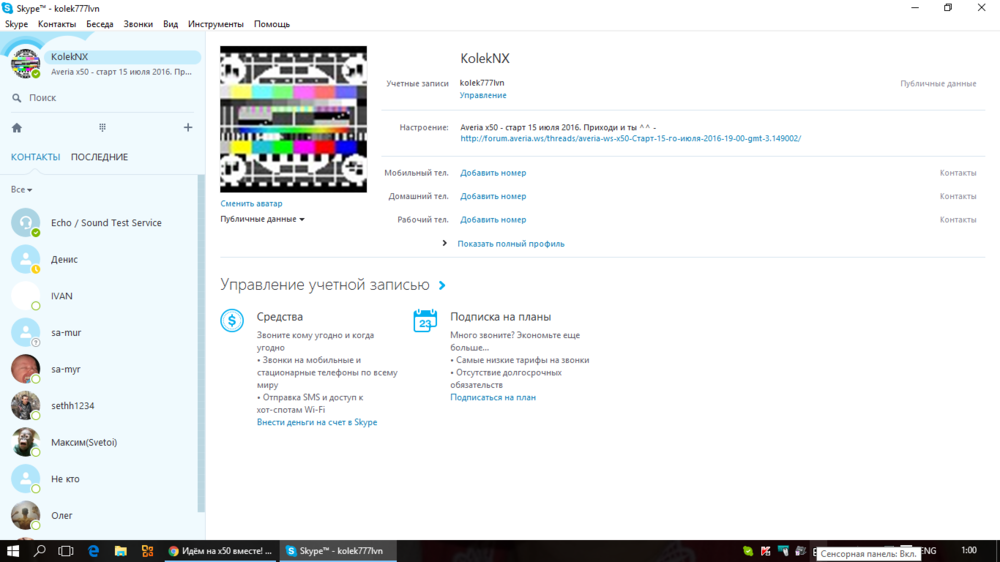Click the search magnifier icon

pyautogui.click(x=17, y=98)
